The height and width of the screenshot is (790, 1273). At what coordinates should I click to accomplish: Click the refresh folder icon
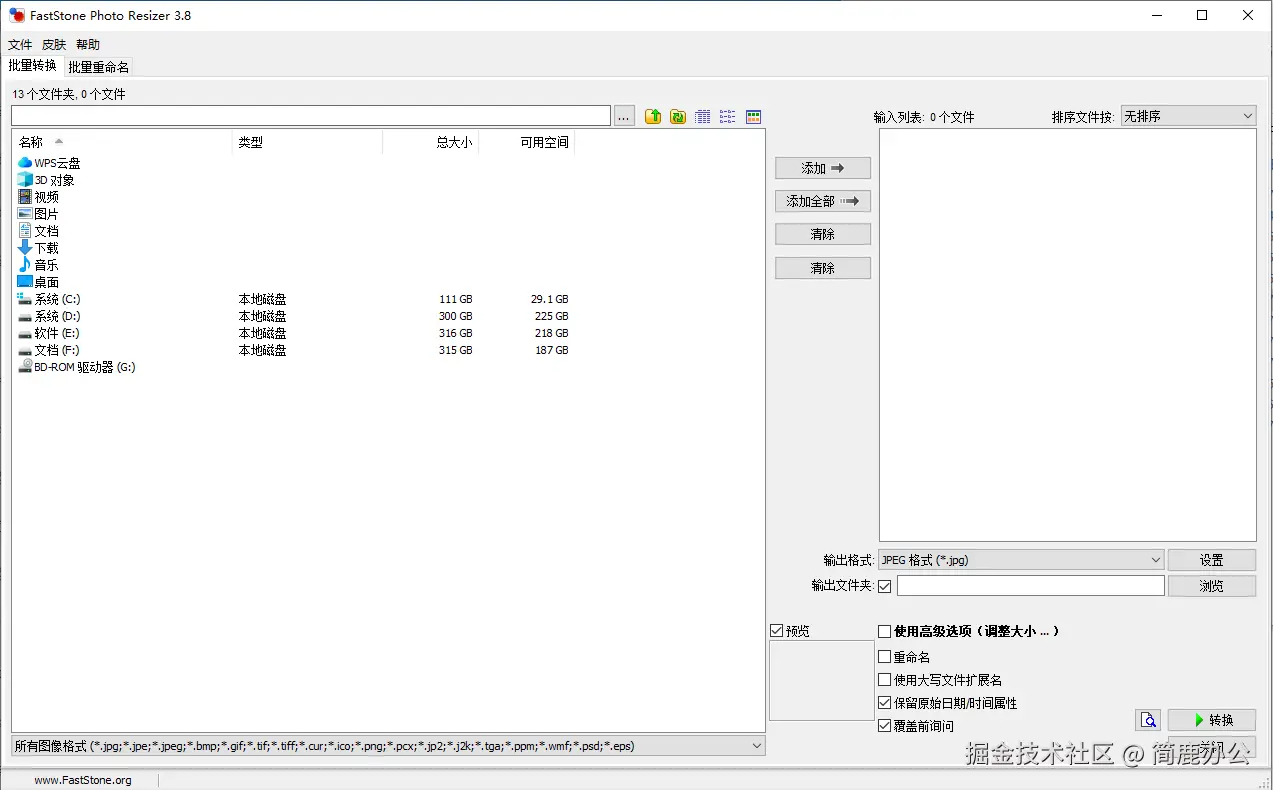pos(678,117)
